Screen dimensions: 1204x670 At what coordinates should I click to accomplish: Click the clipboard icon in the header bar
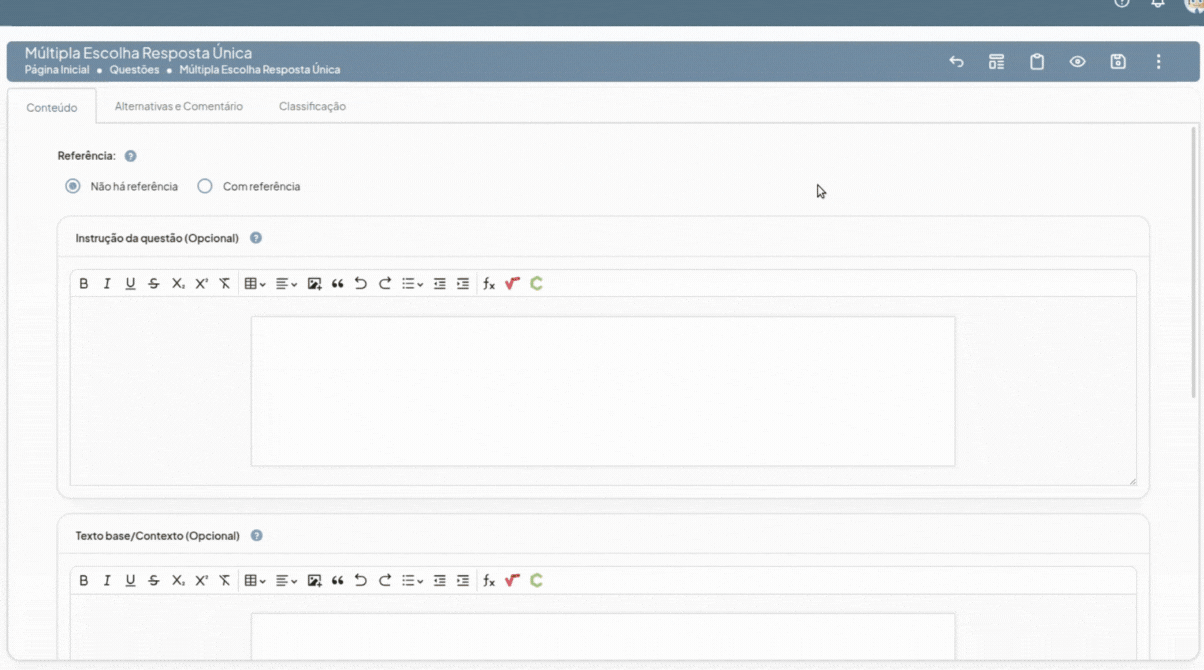pyautogui.click(x=1037, y=62)
